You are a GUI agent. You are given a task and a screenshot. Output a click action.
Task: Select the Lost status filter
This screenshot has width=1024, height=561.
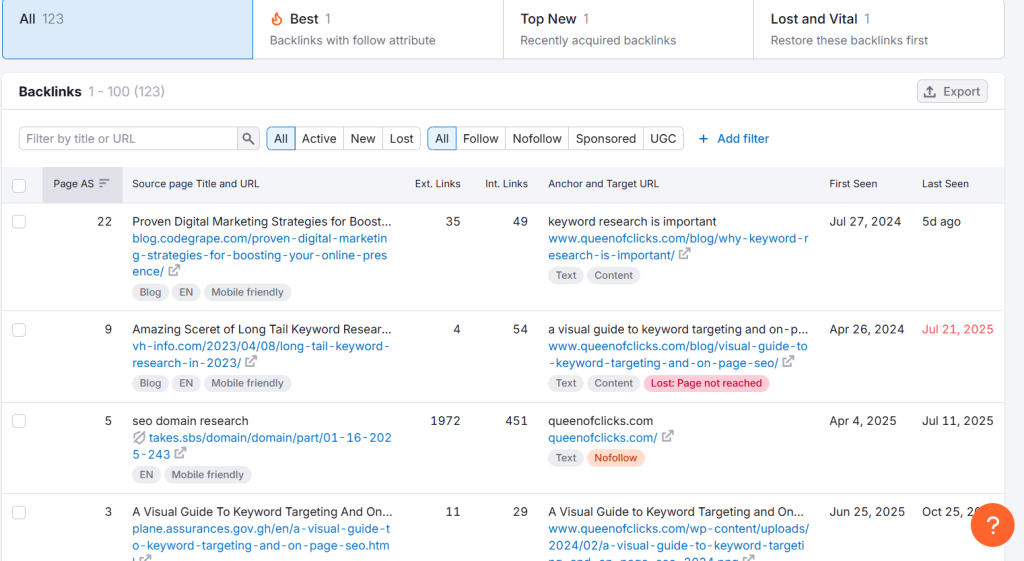click(401, 138)
